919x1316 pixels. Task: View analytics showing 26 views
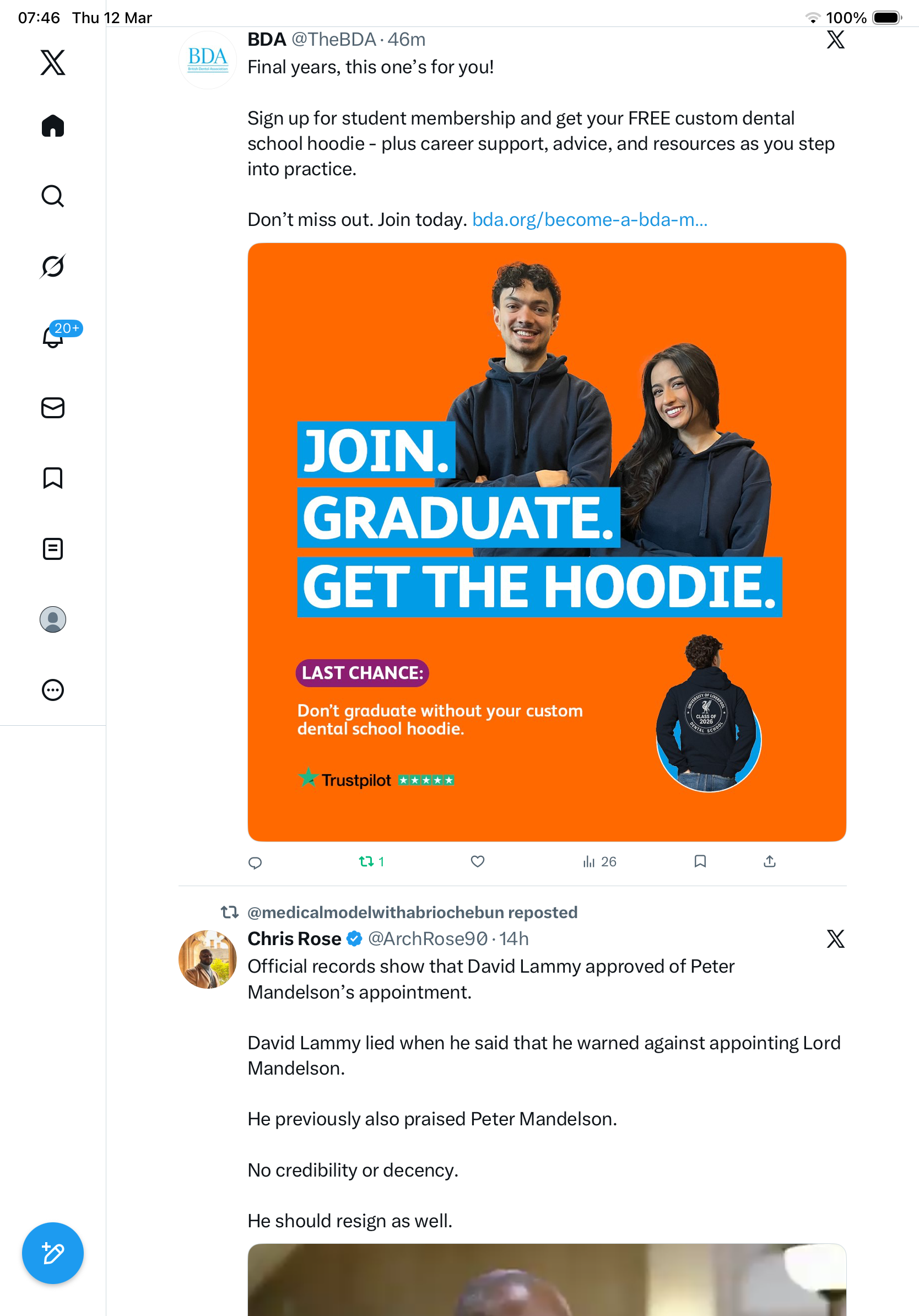click(599, 861)
